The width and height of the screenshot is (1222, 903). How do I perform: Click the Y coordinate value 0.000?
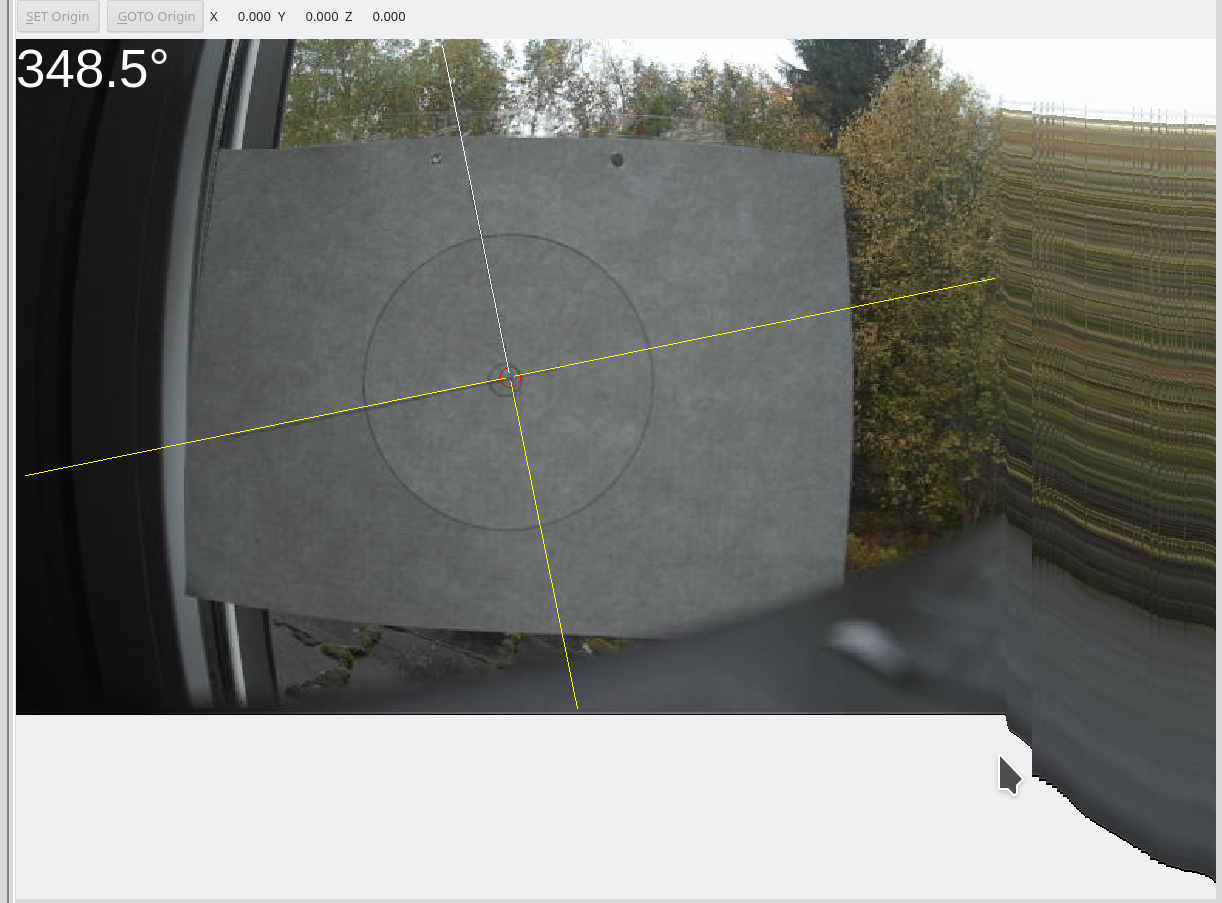321,17
